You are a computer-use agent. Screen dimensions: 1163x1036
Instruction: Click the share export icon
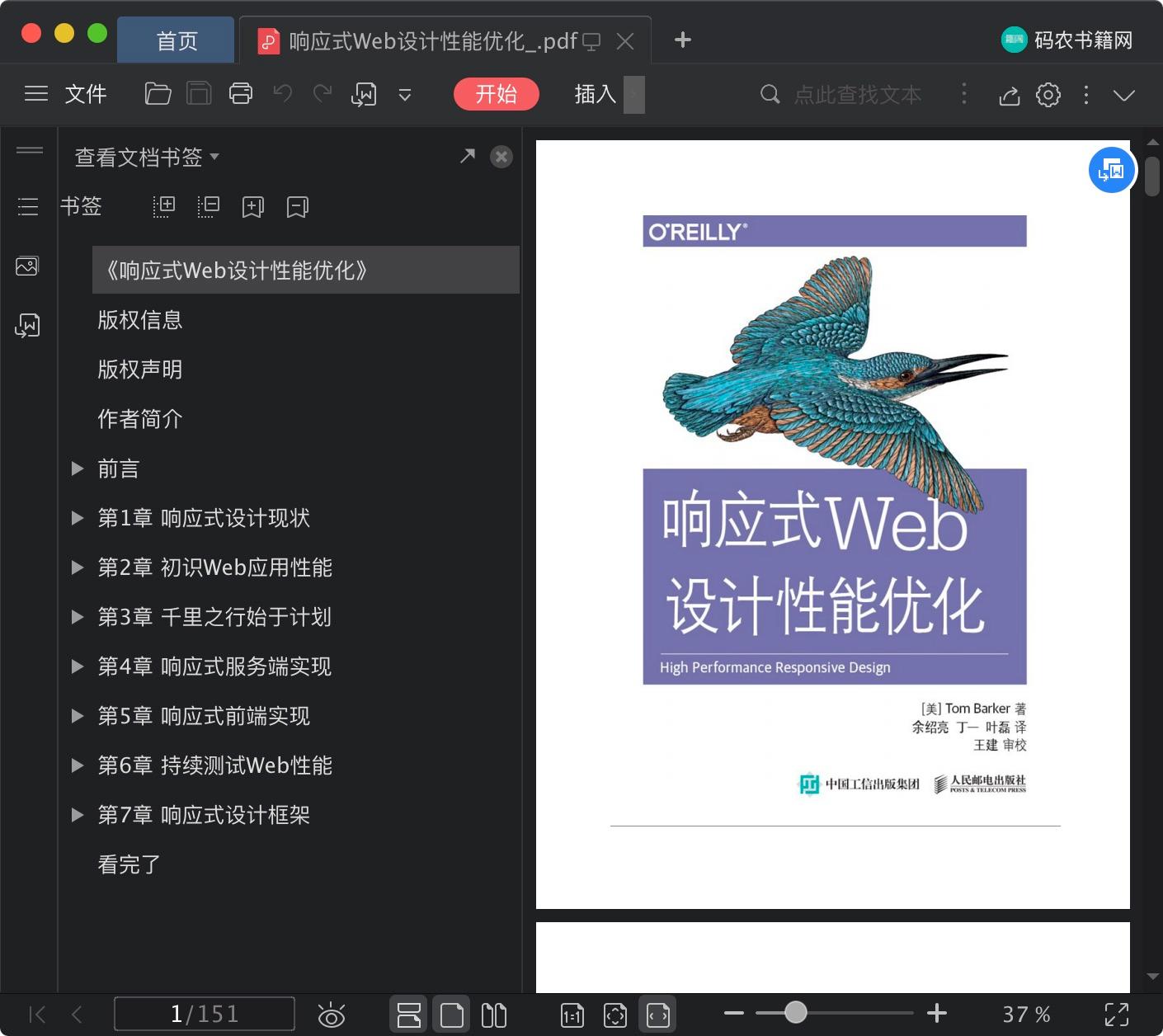pos(1010,96)
